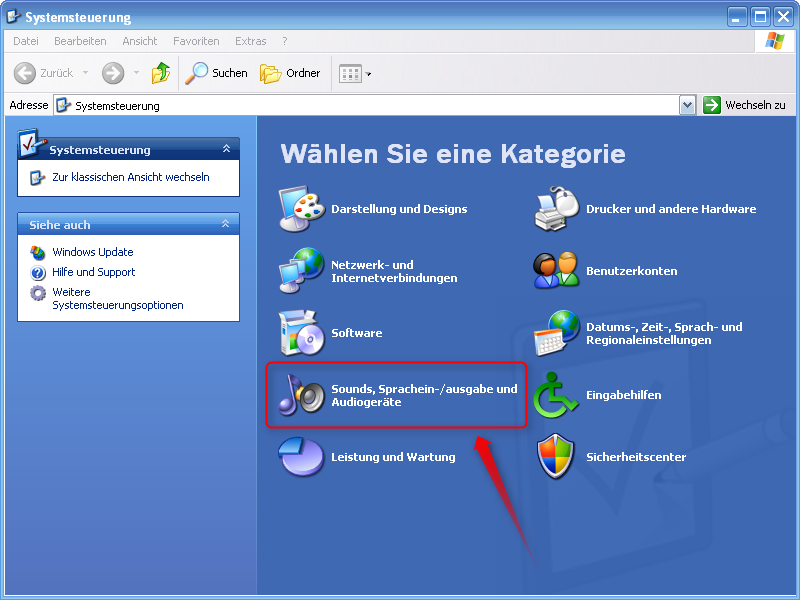Open the Software category label
Image resolution: width=800 pixels, height=600 pixels.
[x=357, y=333]
